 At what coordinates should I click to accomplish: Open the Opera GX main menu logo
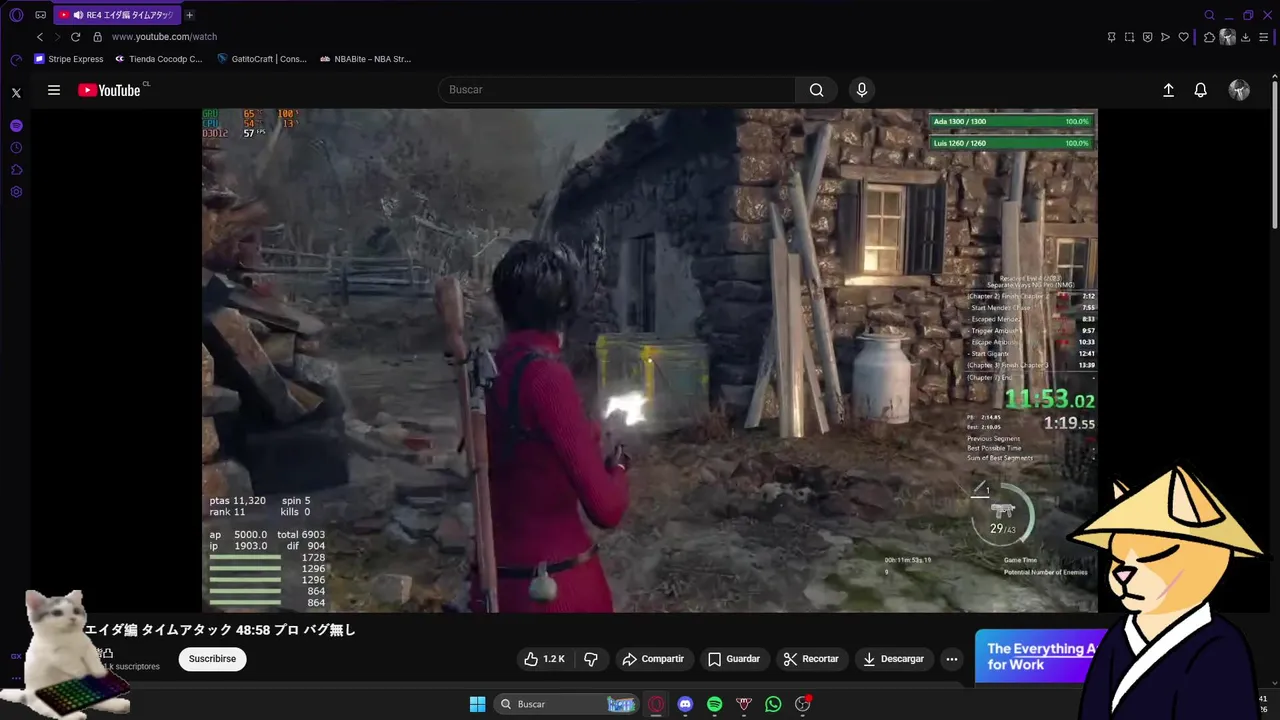(x=16, y=15)
